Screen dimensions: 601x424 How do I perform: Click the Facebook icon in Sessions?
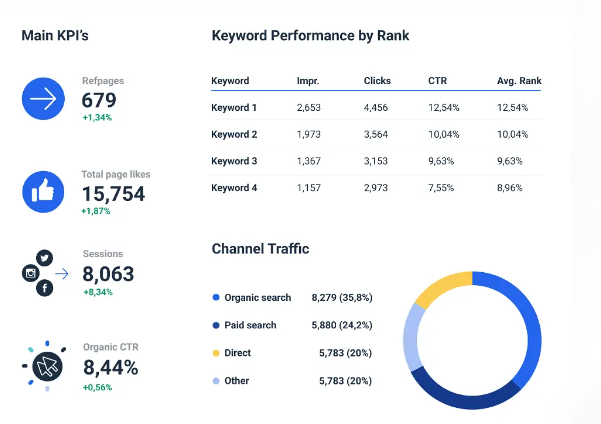tap(44, 288)
